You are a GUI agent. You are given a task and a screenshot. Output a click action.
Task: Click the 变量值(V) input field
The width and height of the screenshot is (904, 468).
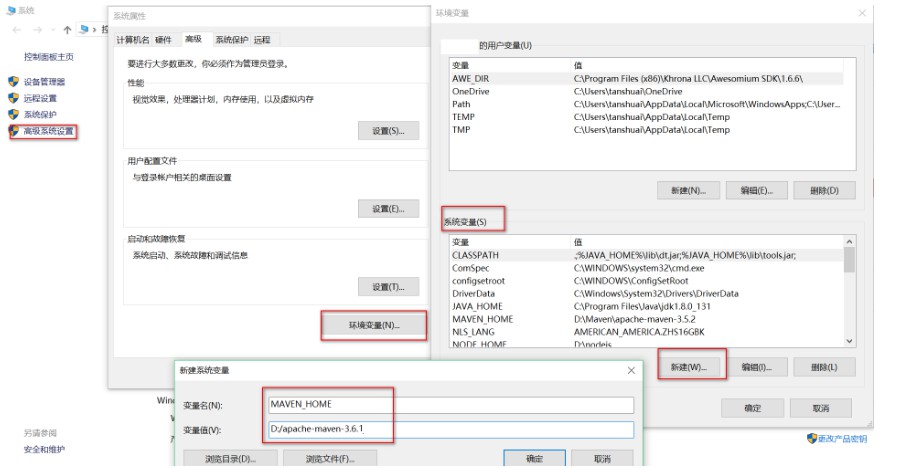point(451,429)
